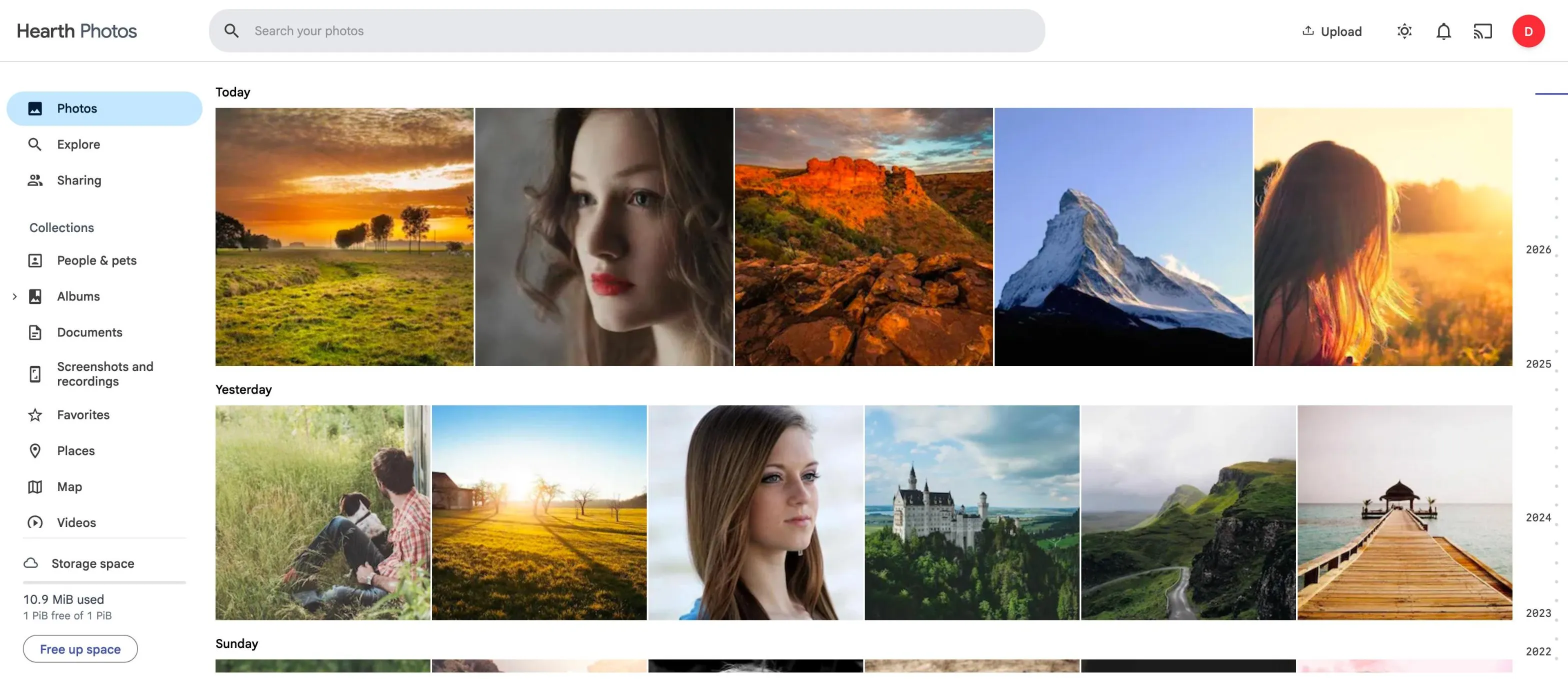Open Hearth Photos home logo
1568x679 pixels.
click(76, 31)
